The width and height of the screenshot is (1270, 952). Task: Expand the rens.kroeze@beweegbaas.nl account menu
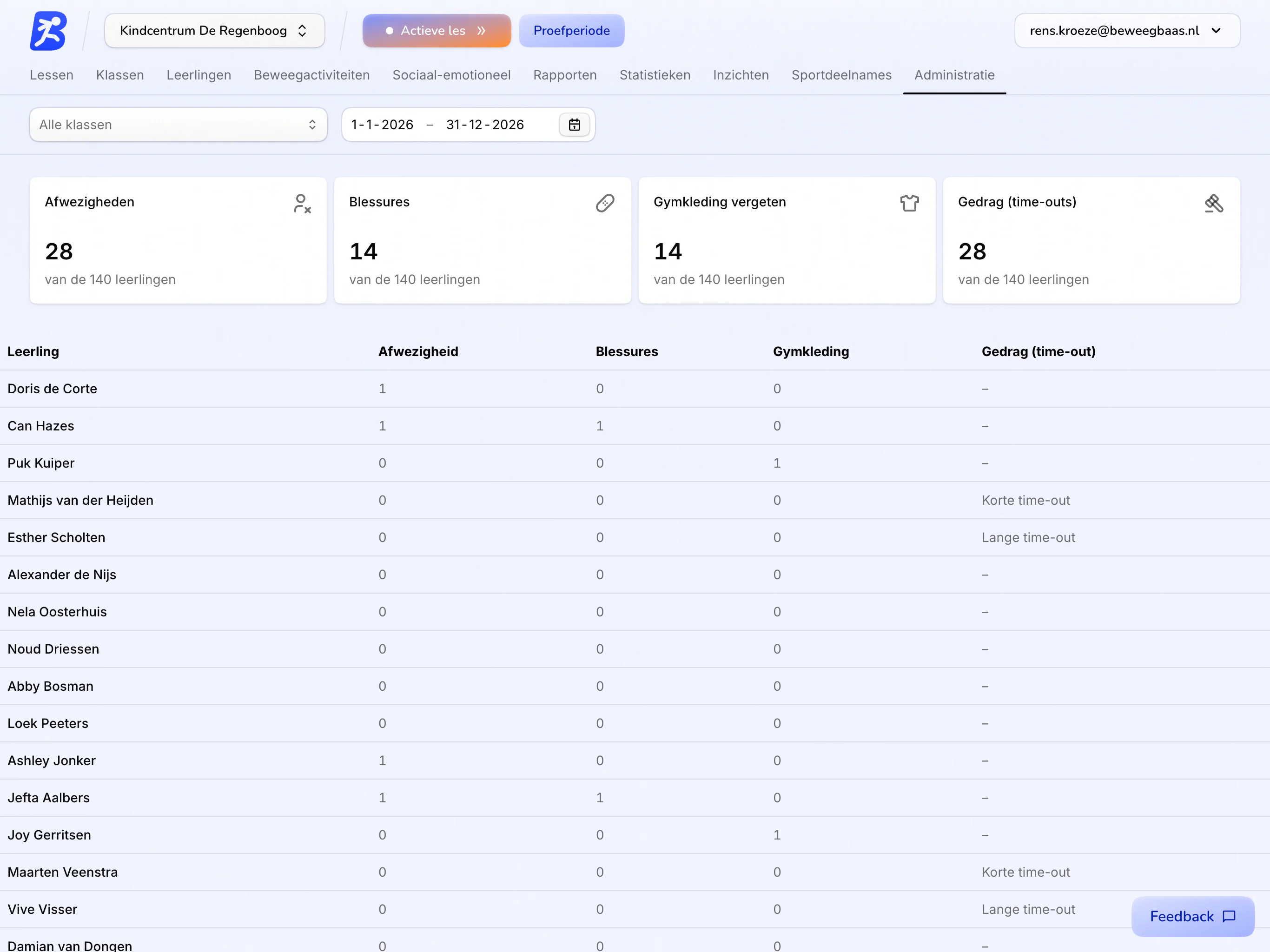pos(1127,31)
